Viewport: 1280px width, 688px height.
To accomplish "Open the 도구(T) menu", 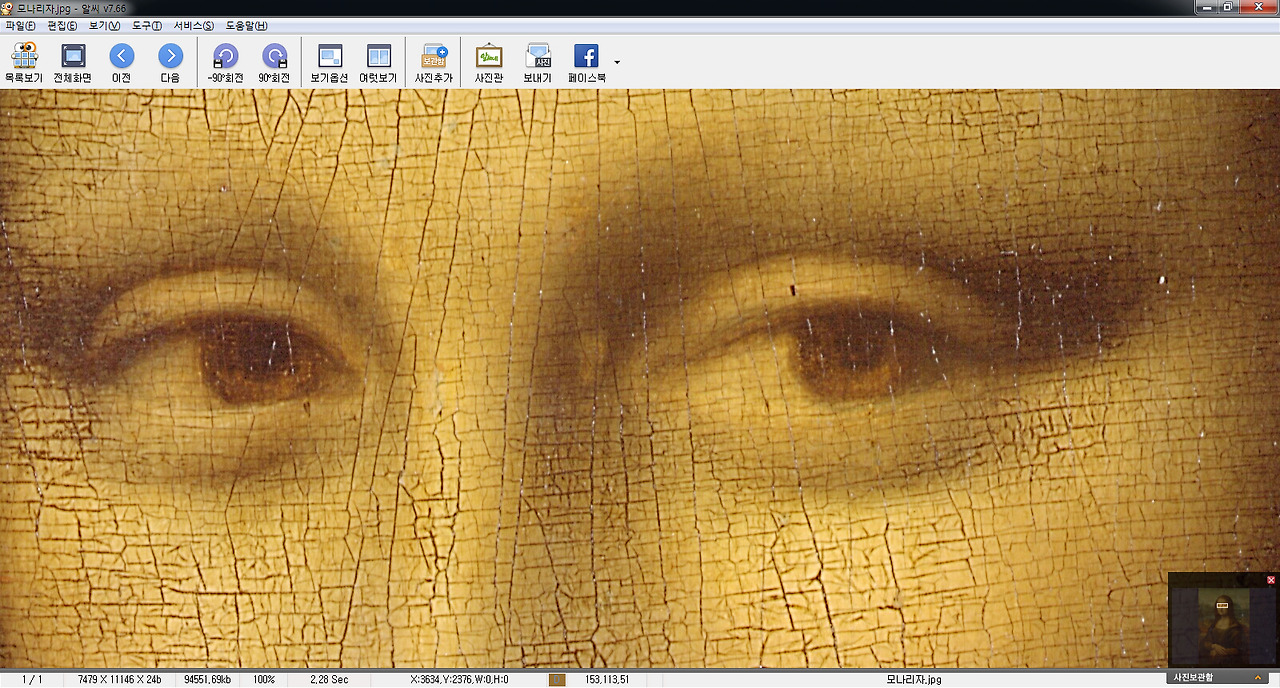I will (x=146, y=25).
